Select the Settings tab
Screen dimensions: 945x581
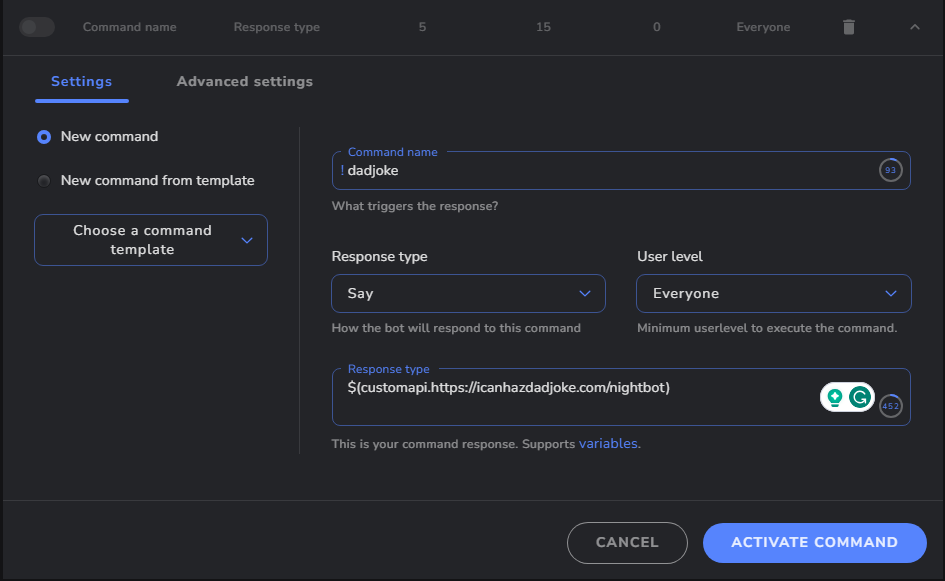pos(81,81)
